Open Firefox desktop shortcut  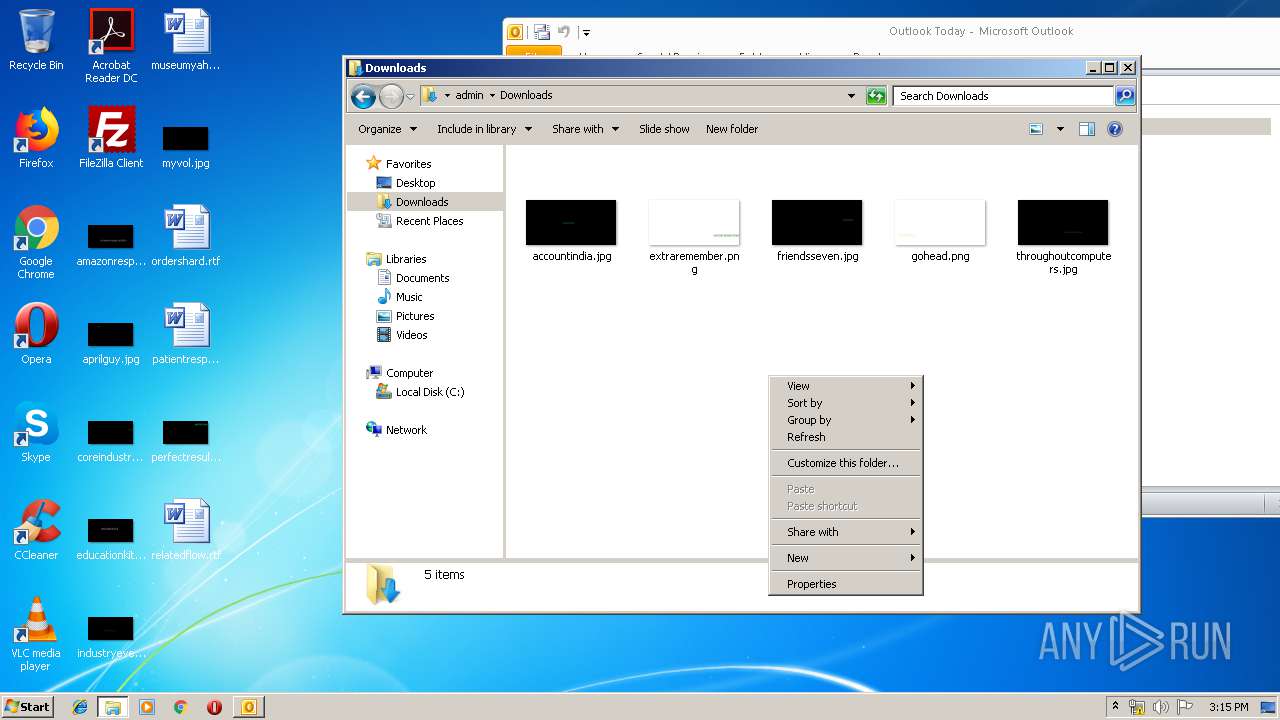pos(36,138)
